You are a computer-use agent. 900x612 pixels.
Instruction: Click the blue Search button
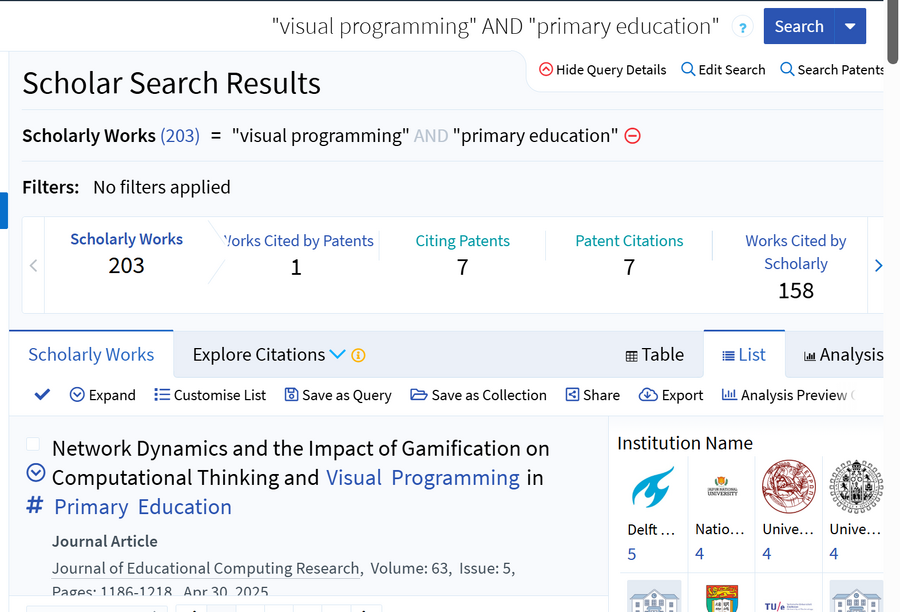pos(798,27)
